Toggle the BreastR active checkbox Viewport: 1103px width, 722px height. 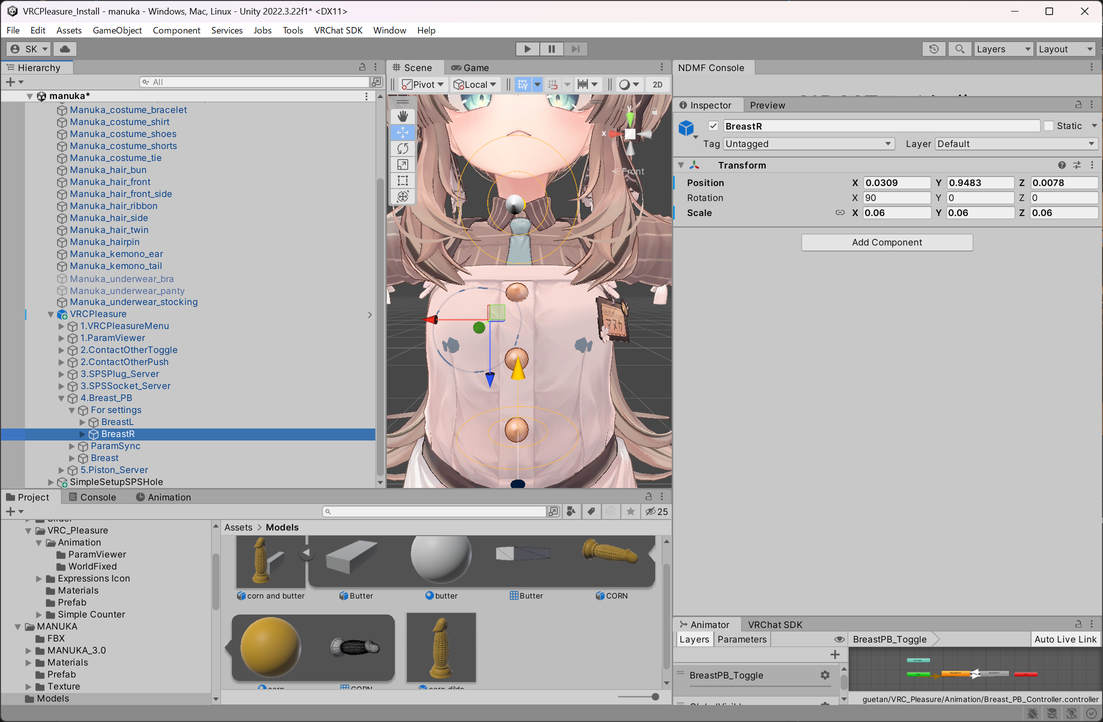pyautogui.click(x=713, y=126)
